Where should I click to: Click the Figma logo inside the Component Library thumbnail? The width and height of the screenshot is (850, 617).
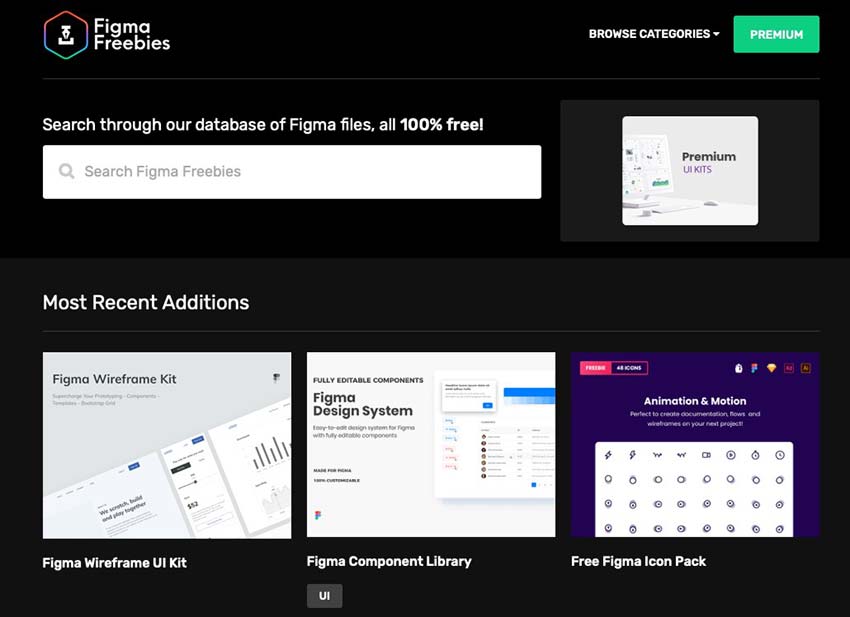[x=318, y=514]
